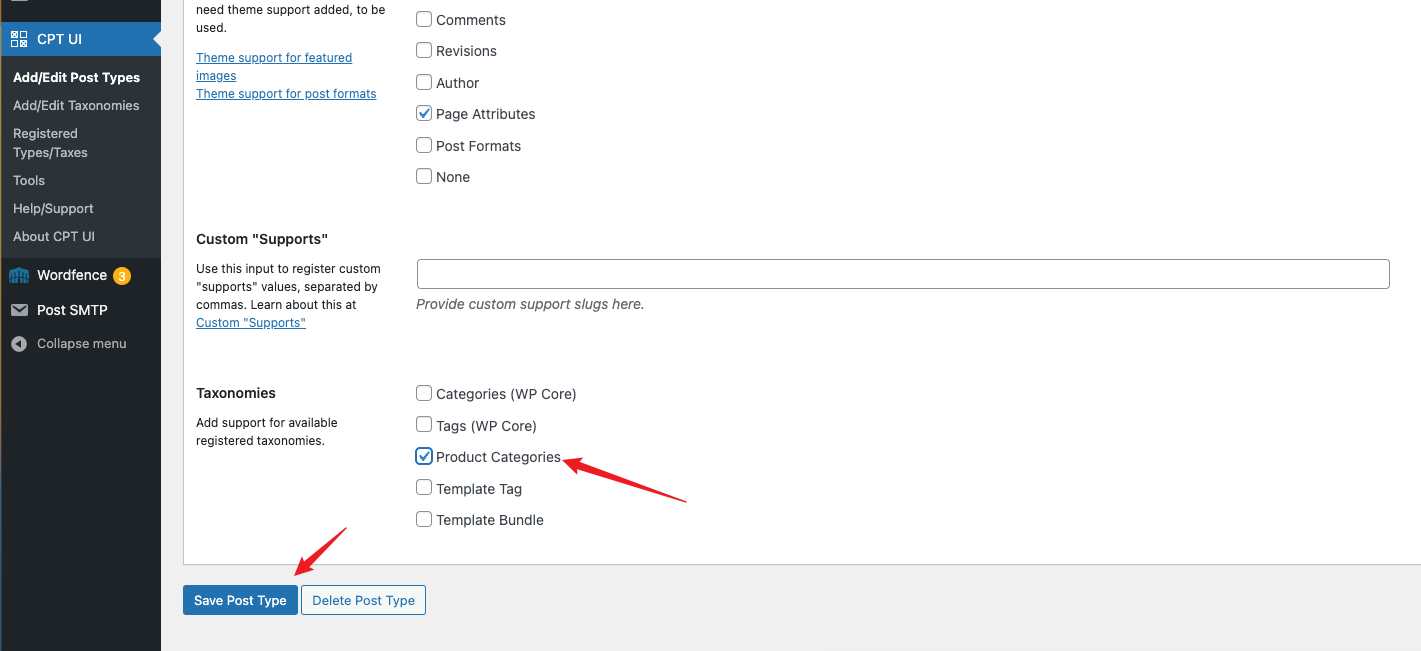
Task: Tick the Categories (WP Core) checkbox
Action: tap(424, 394)
